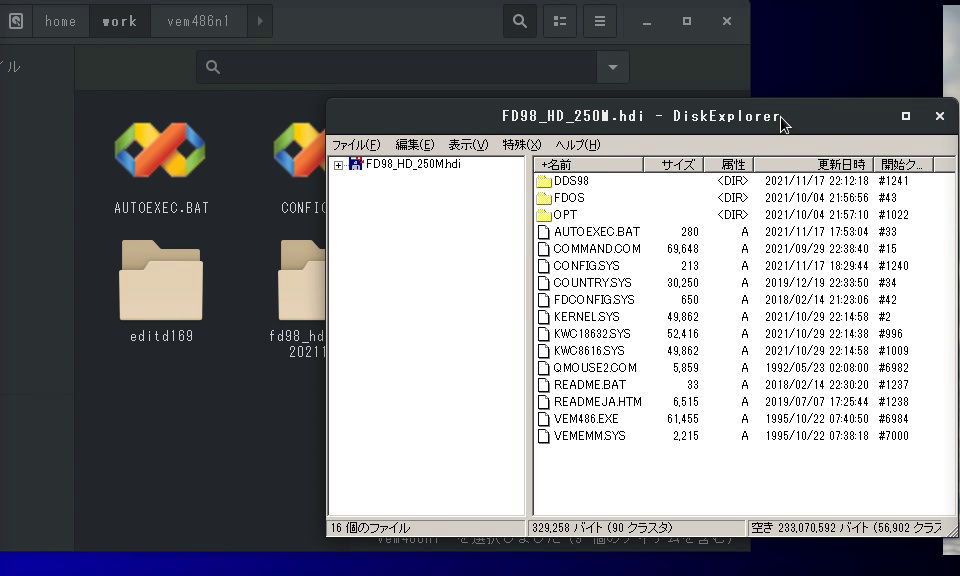Select the AUTOEXEC.BAT file icon in DiskExplorer
The height and width of the screenshot is (576, 960).
[x=543, y=232]
